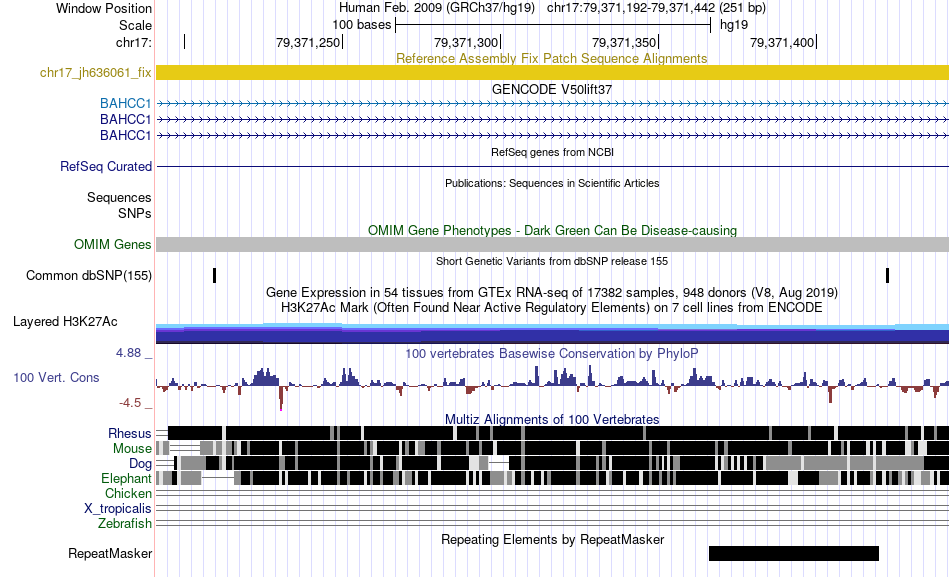Open Multiz Alignments of 100 Vertebrates title
The width and height of the screenshot is (950, 577).
[x=552, y=419]
